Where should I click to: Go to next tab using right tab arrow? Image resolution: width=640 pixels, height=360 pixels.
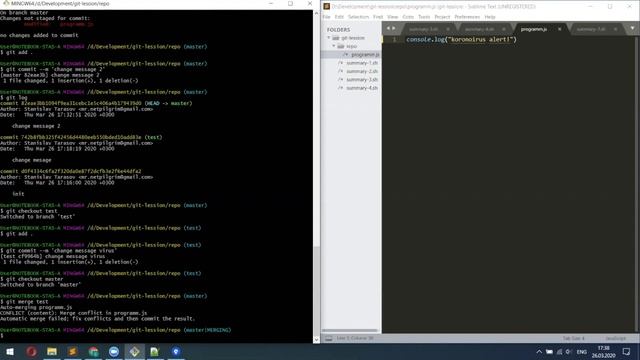click(394, 28)
